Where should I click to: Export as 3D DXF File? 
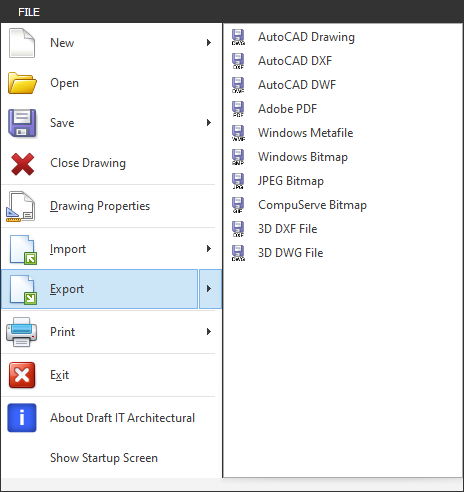[x=343, y=229]
